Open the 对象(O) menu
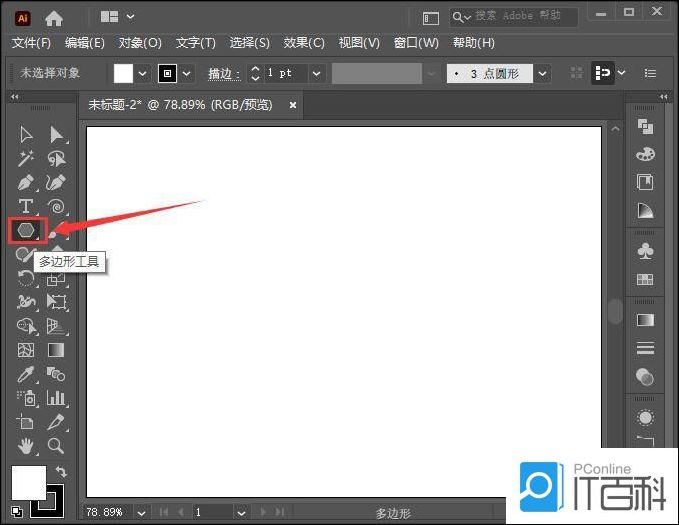 140,43
